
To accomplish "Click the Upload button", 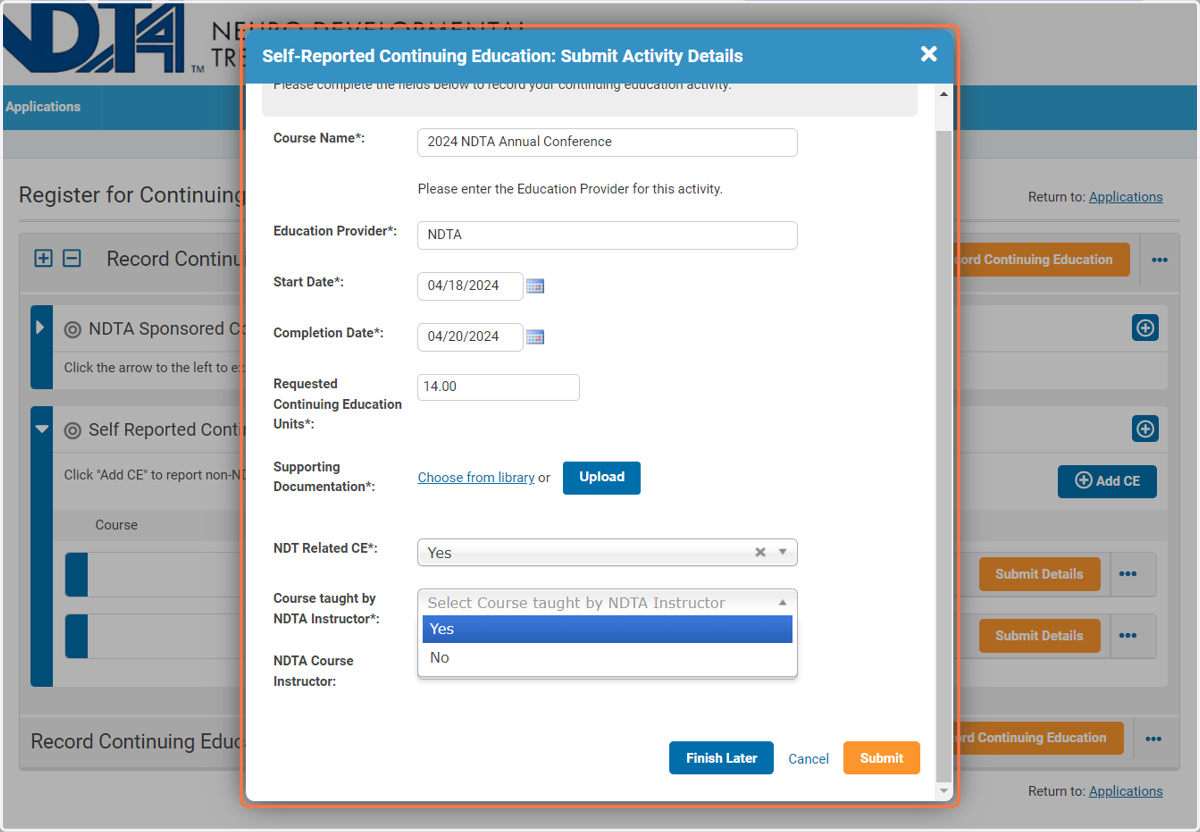I will [x=602, y=478].
